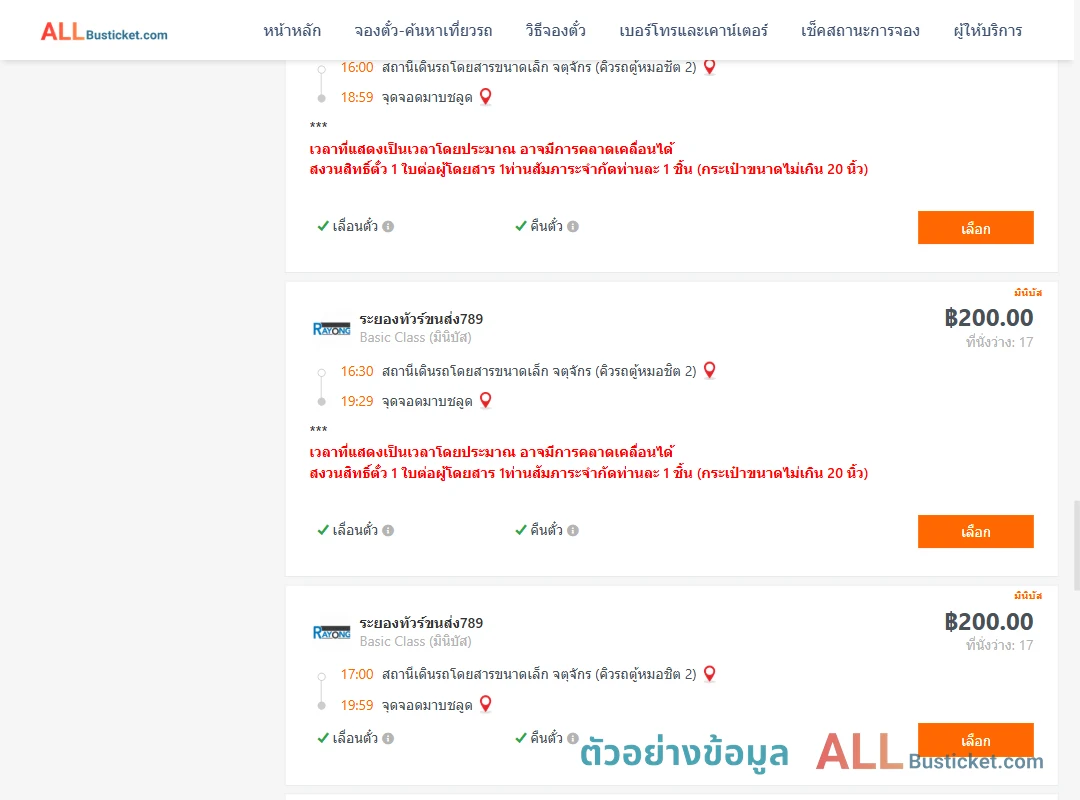Click Rayong logo of the 17:00 trip
Image resolution: width=1080 pixels, height=800 pixels.
tap(331, 633)
